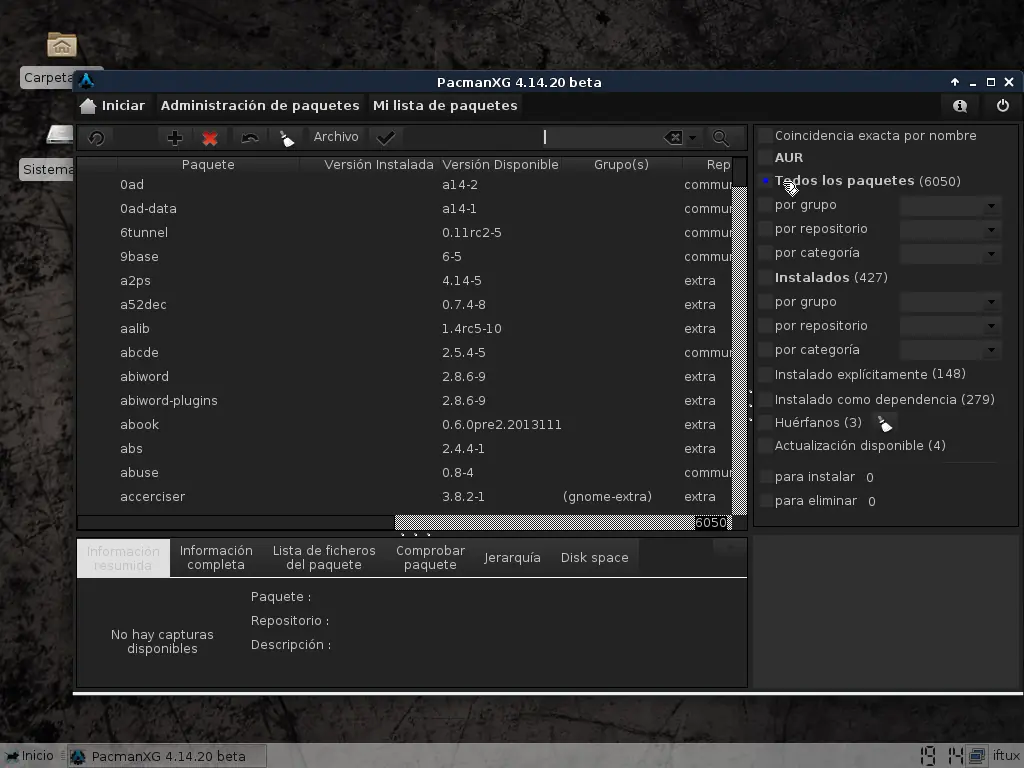The height and width of the screenshot is (768, 1024).
Task: Click the undo arrow toolbar icon
Action: tap(249, 138)
